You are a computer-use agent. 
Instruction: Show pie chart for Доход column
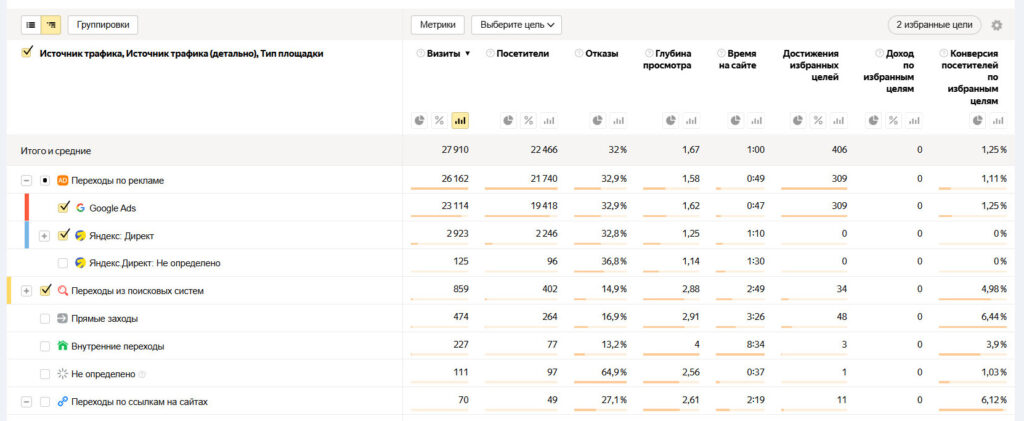coord(873,120)
